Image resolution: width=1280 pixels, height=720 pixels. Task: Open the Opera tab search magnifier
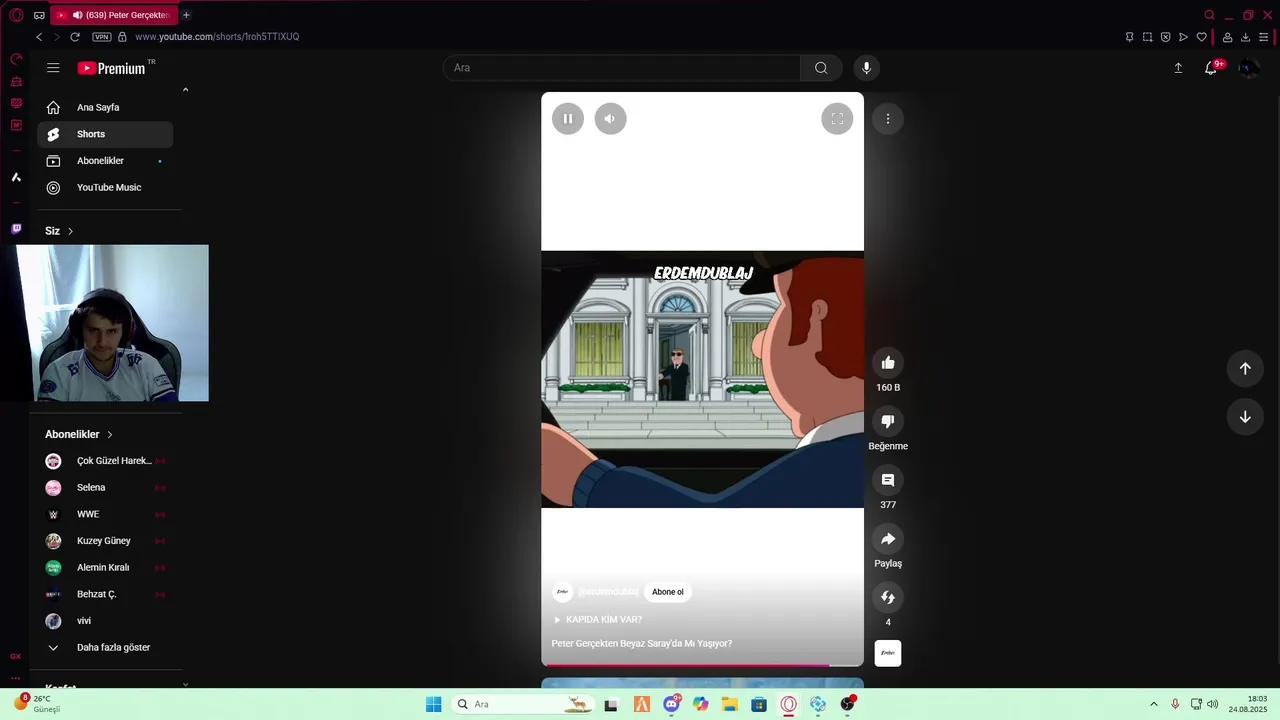click(1209, 15)
